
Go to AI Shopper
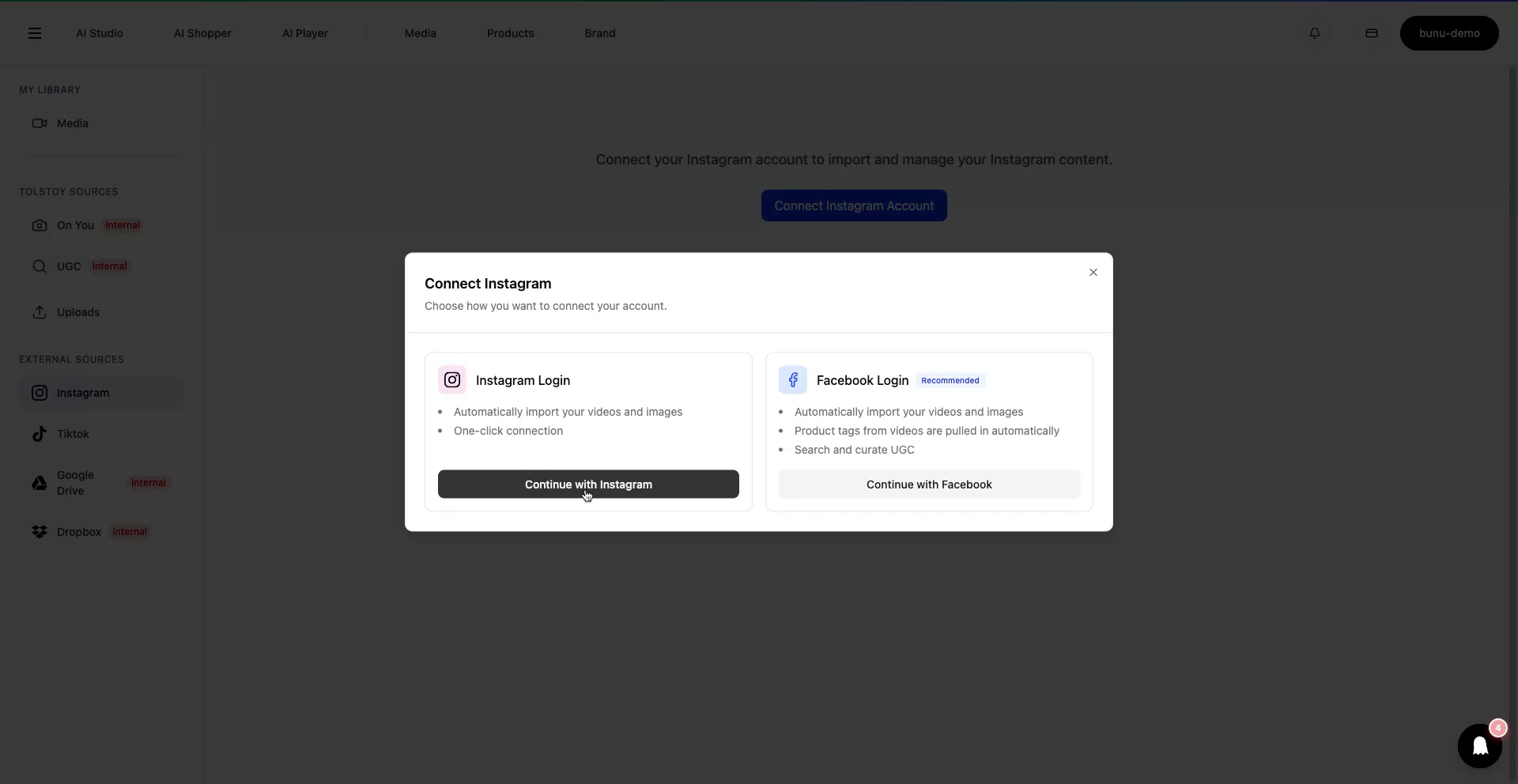pyautogui.click(x=202, y=33)
